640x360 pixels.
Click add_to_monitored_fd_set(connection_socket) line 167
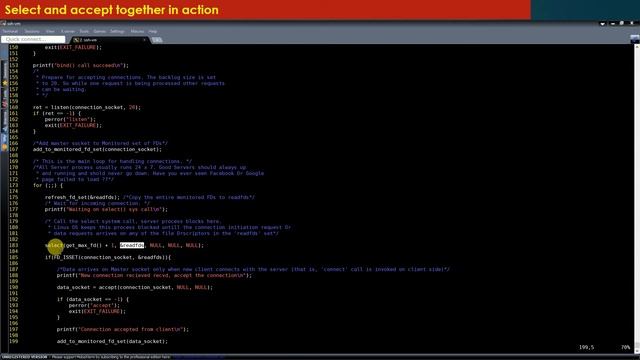click(97, 149)
